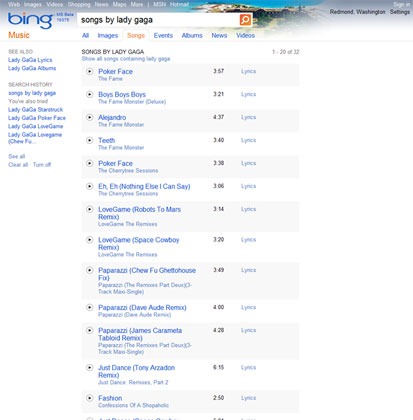Click the 1 - 20 of 32 results count
The height and width of the screenshot is (420, 413).
click(285, 52)
